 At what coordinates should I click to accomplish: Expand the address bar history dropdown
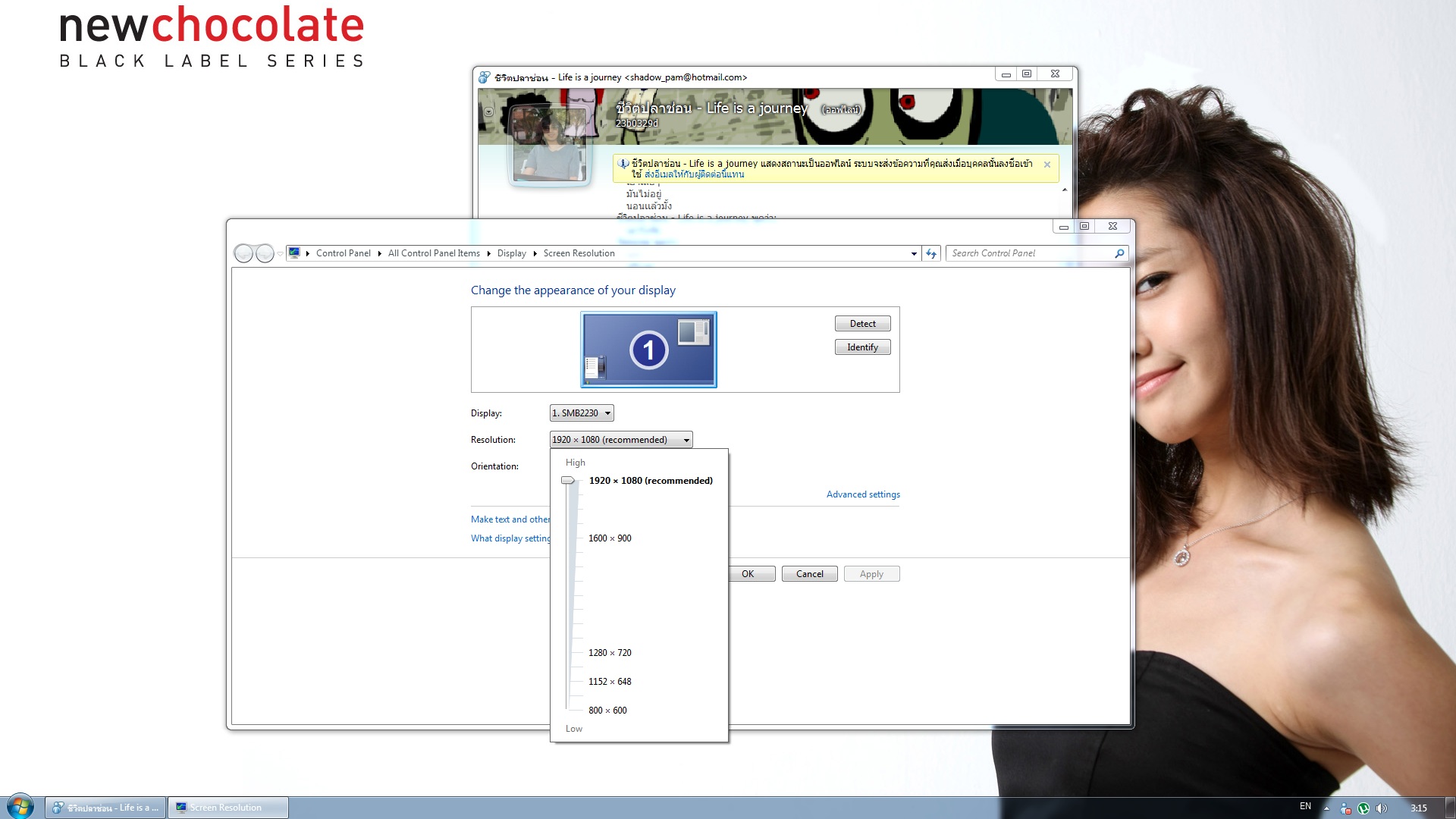point(914,253)
